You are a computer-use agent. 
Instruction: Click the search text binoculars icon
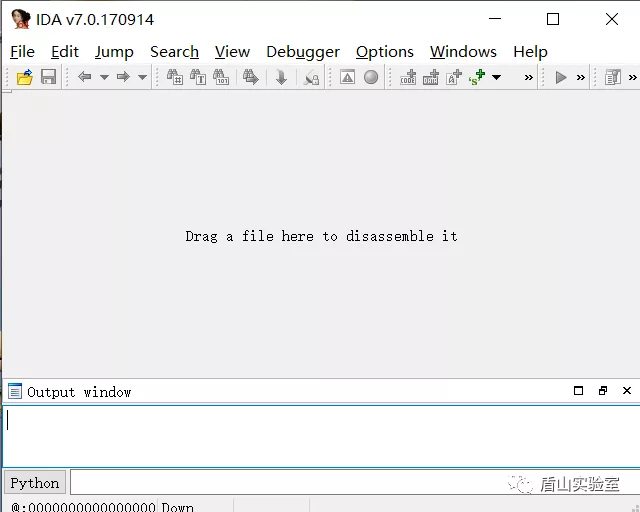click(198, 77)
